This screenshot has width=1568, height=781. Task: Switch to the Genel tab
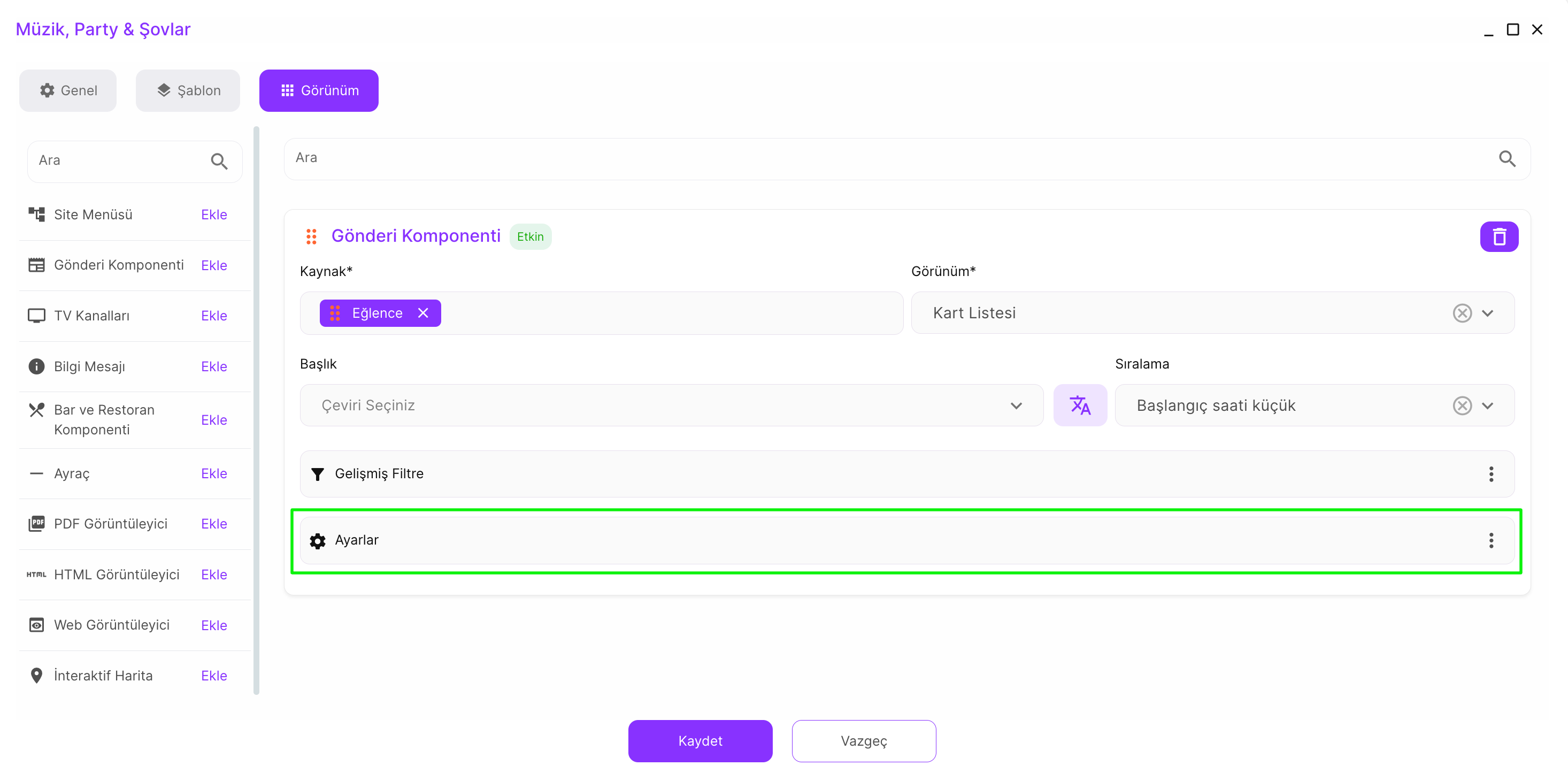click(x=68, y=91)
